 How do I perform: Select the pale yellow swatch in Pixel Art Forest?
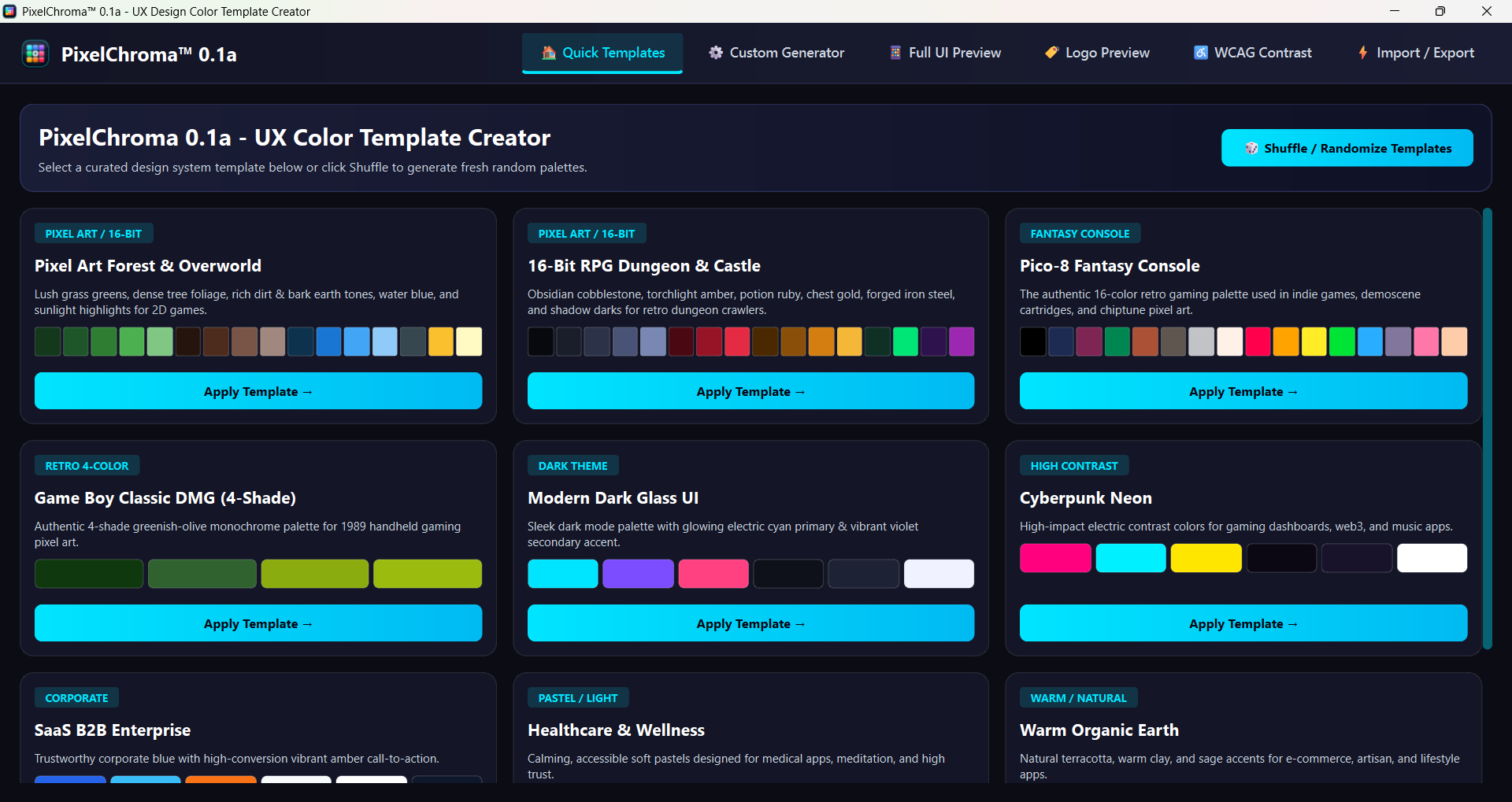[x=469, y=342]
